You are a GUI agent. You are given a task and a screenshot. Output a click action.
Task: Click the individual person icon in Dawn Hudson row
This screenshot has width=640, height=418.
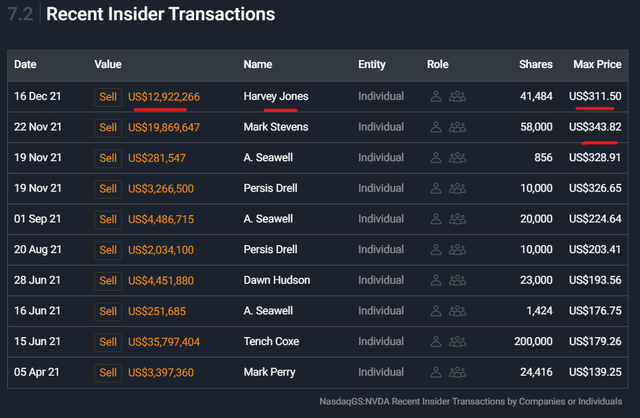point(436,281)
